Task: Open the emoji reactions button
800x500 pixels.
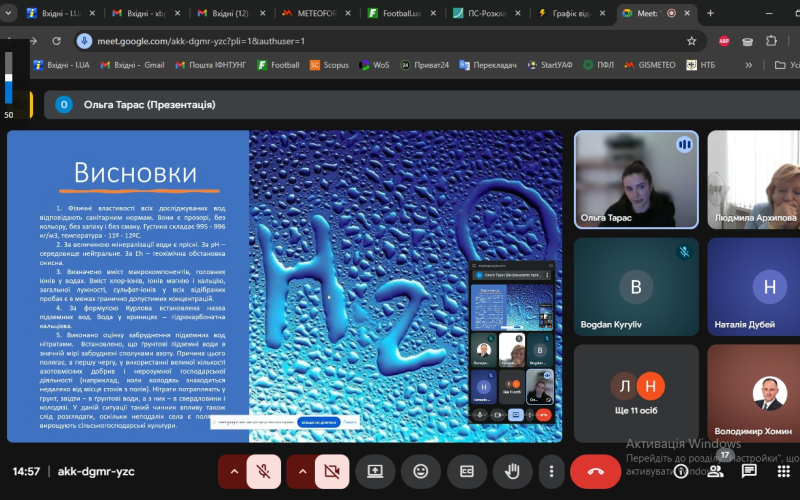Action: click(x=420, y=471)
